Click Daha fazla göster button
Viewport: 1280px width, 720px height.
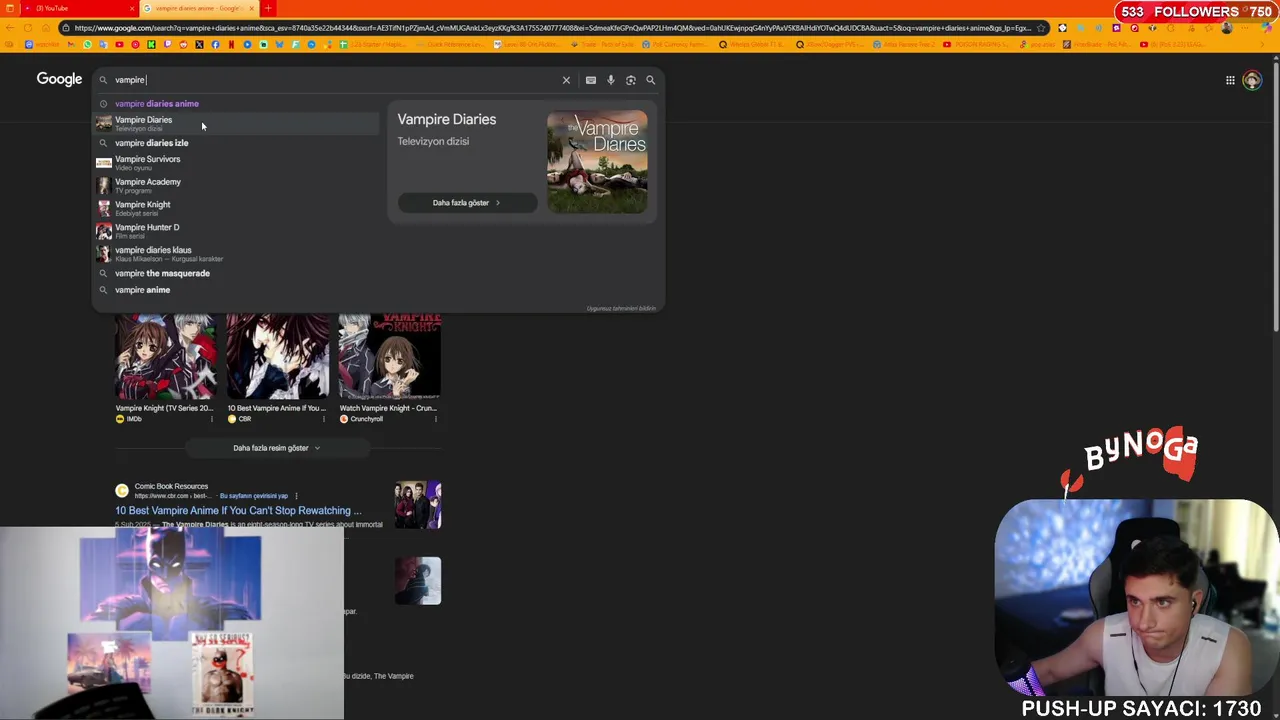(467, 203)
